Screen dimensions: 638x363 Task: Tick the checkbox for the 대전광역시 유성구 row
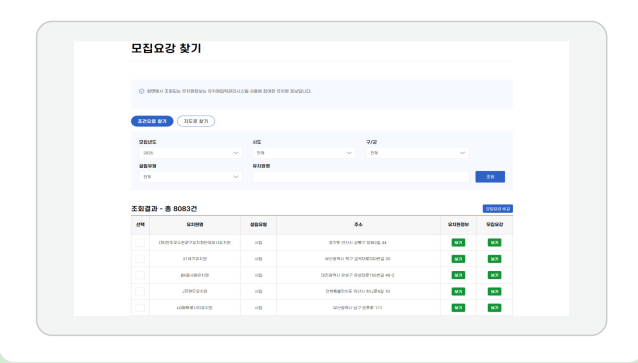(140, 275)
